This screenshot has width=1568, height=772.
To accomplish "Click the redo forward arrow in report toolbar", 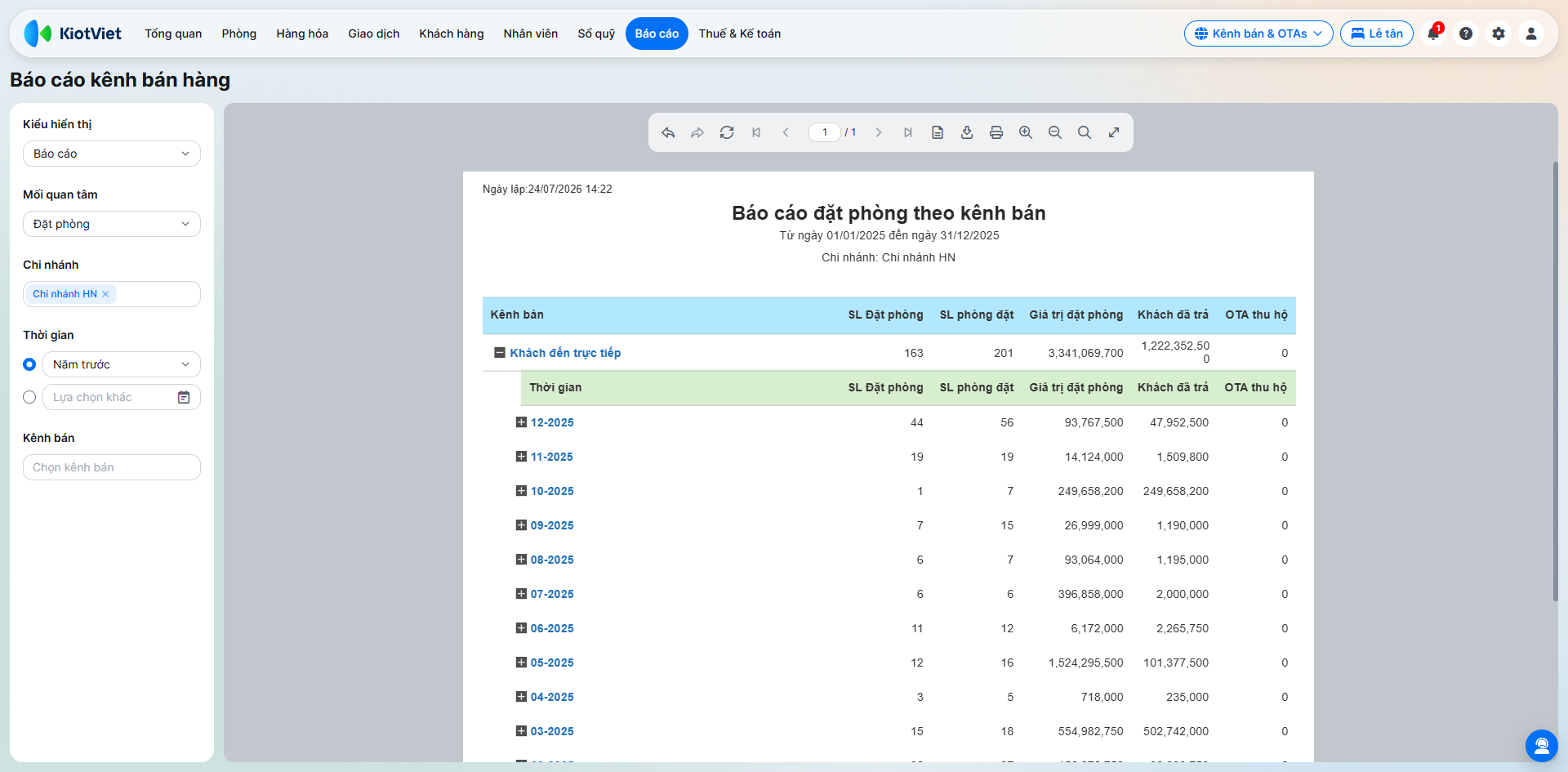I will [x=697, y=132].
